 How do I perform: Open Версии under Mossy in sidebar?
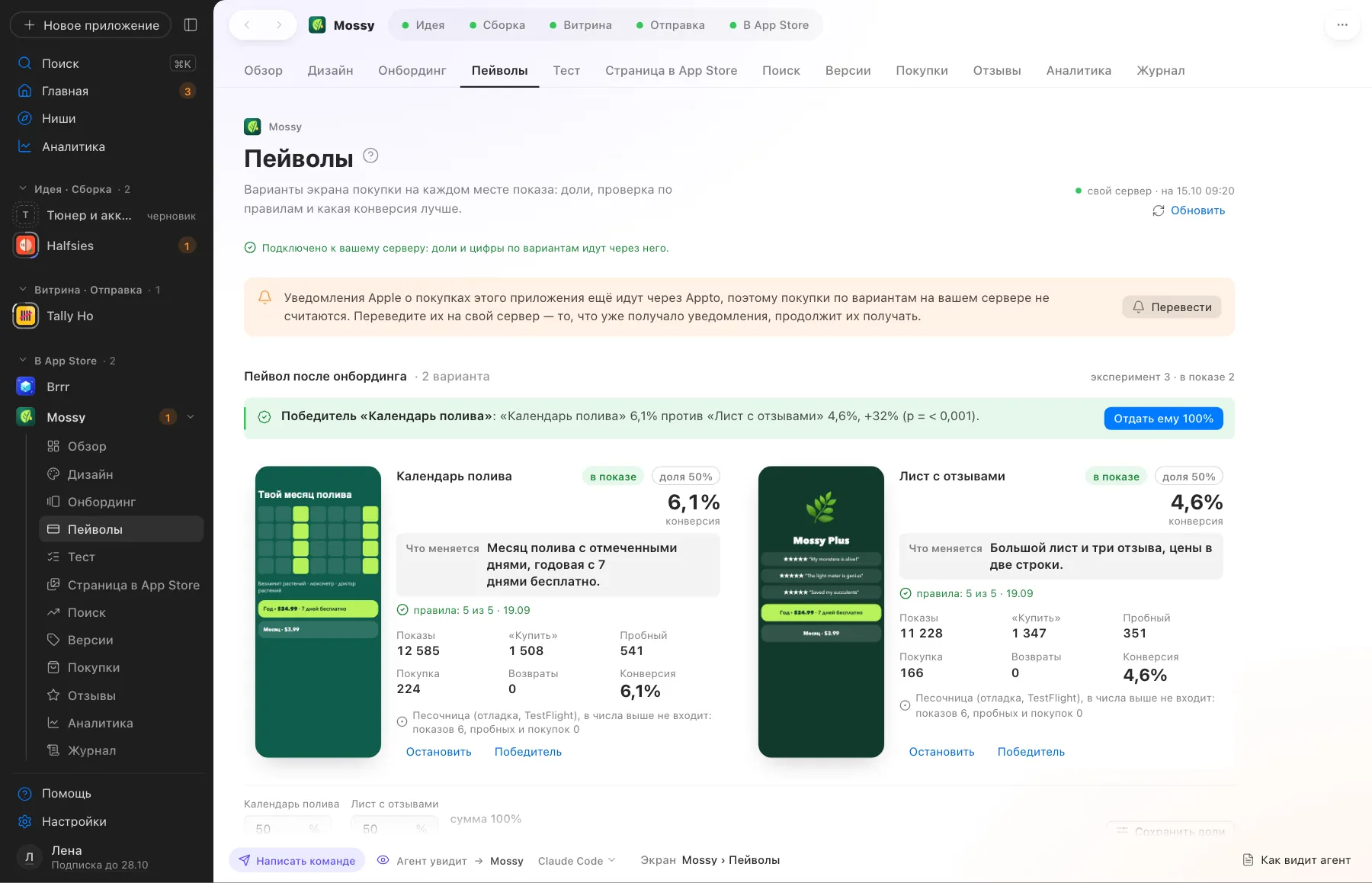[x=121, y=640]
